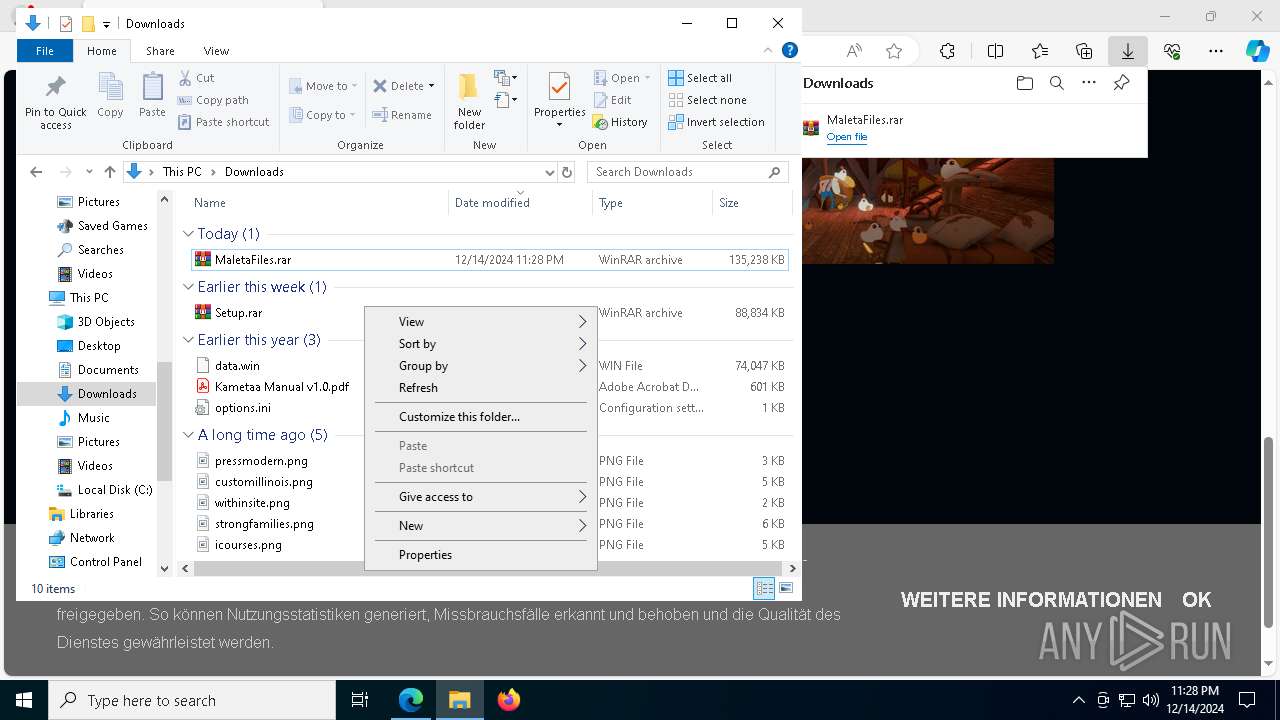Click Select none in ribbon
Viewport: 1280px width, 720px height.
[707, 100]
